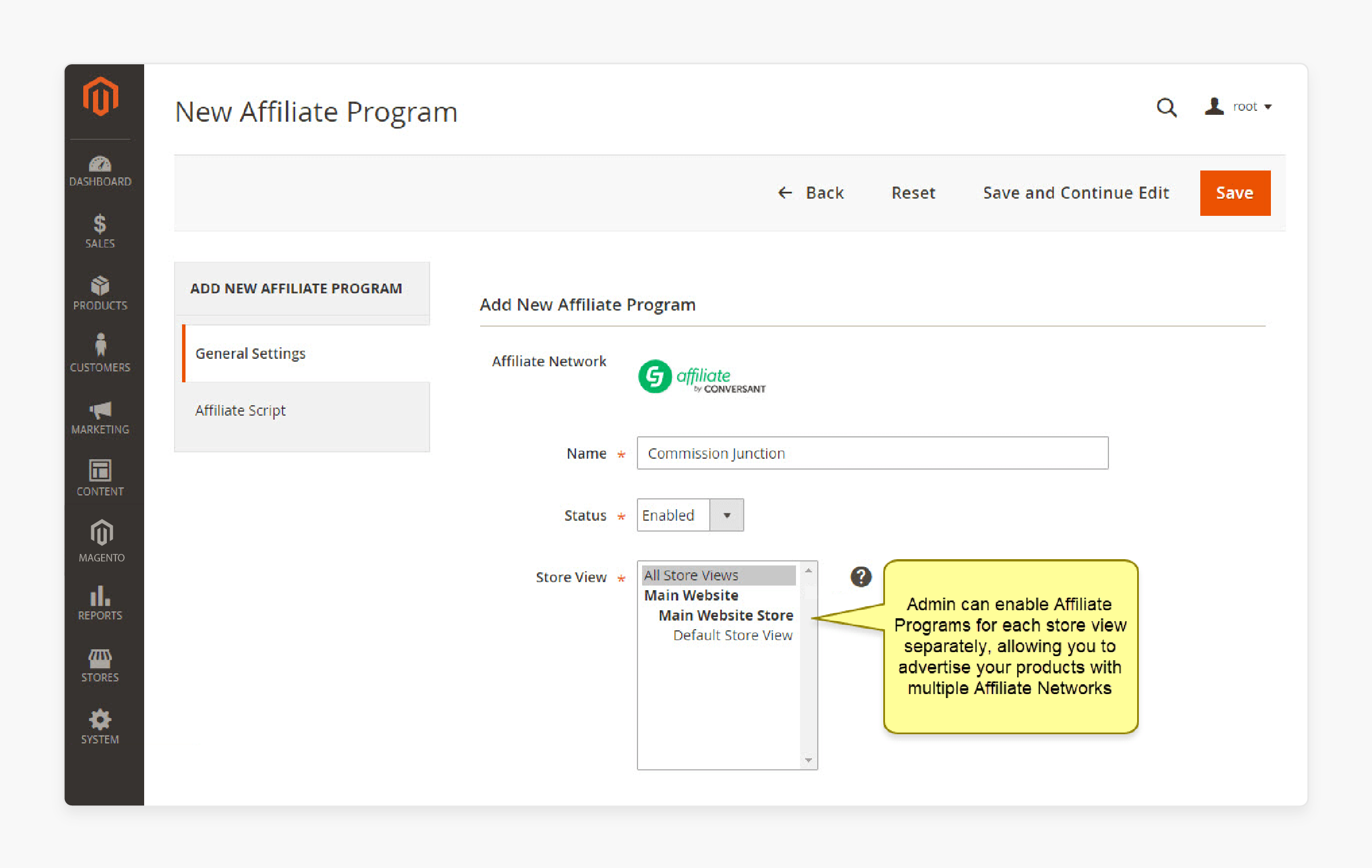This screenshot has width=1372, height=868.
Task: Open the Sales sidebar menu
Action: pyautogui.click(x=101, y=231)
